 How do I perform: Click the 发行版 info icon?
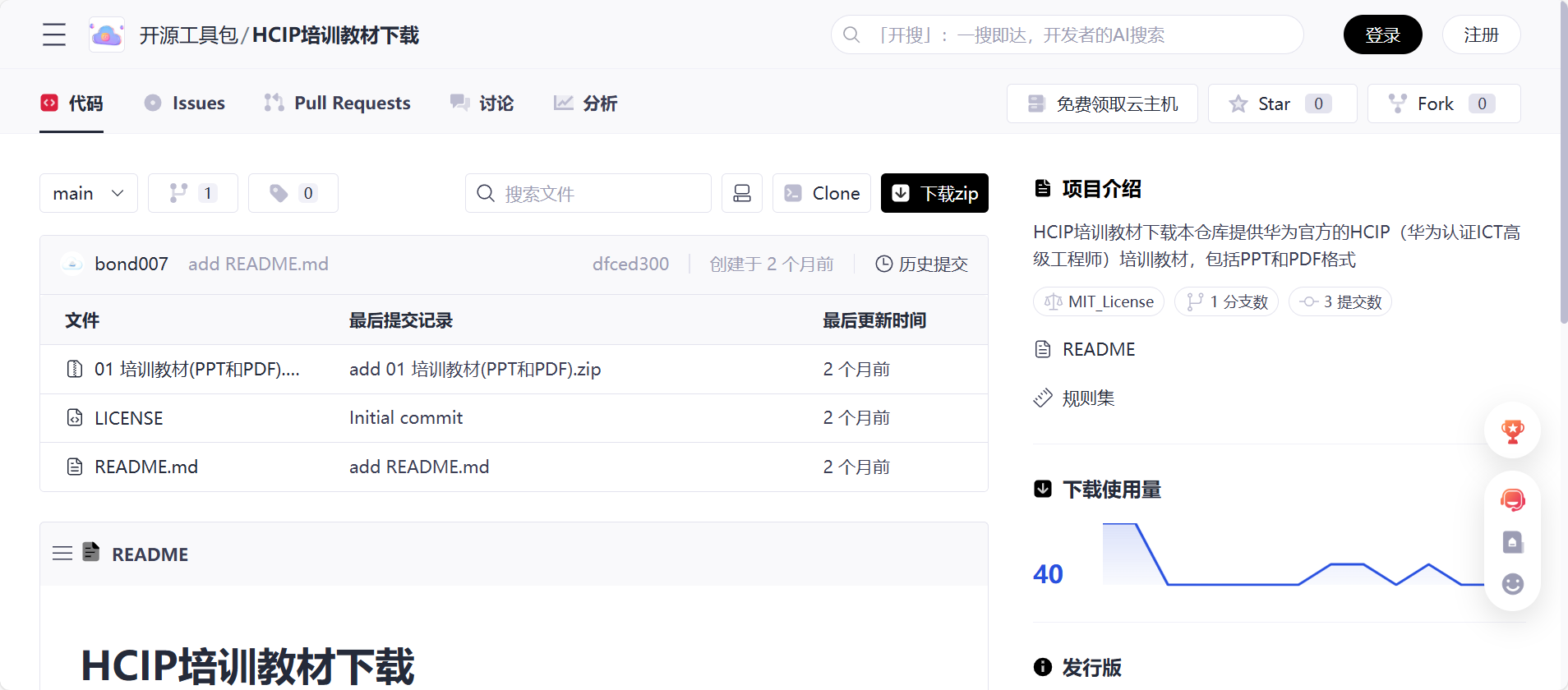[x=1043, y=667]
